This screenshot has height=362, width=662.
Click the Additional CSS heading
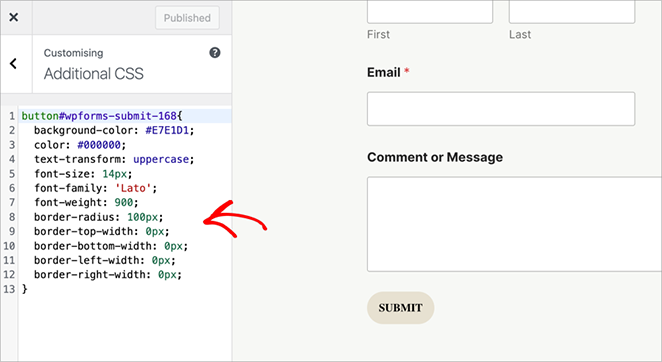tap(94, 73)
